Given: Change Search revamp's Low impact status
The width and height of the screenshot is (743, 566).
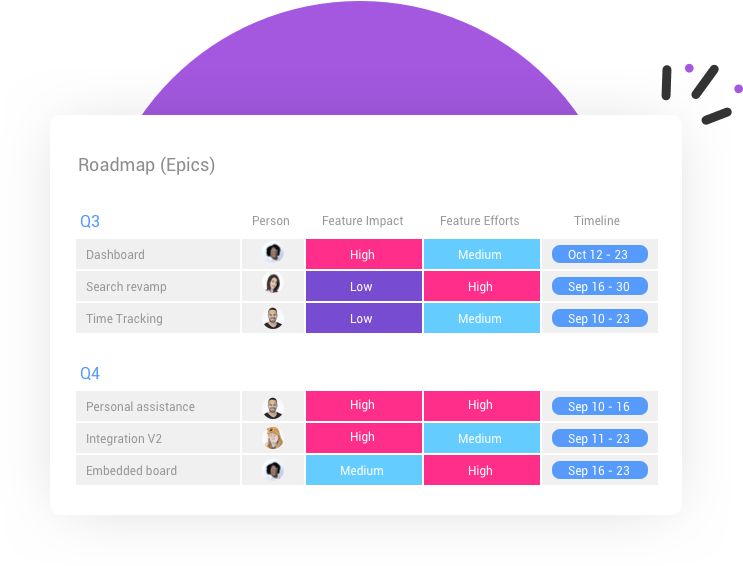Looking at the screenshot, I should pos(364,286).
